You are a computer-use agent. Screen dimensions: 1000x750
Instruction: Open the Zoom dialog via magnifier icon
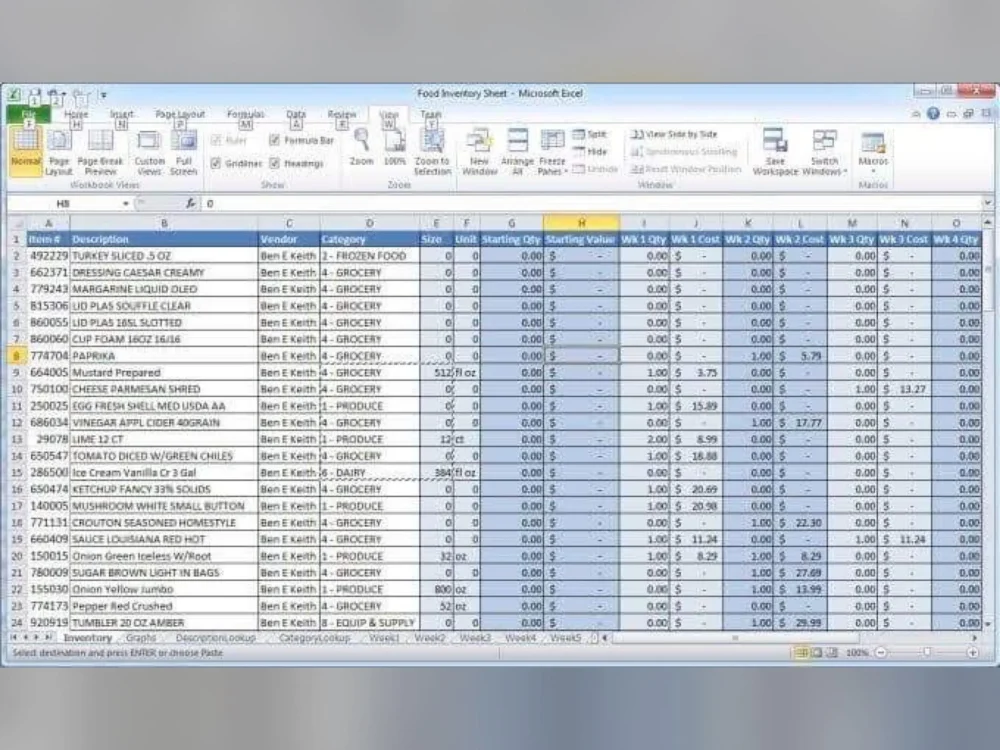pos(361,150)
